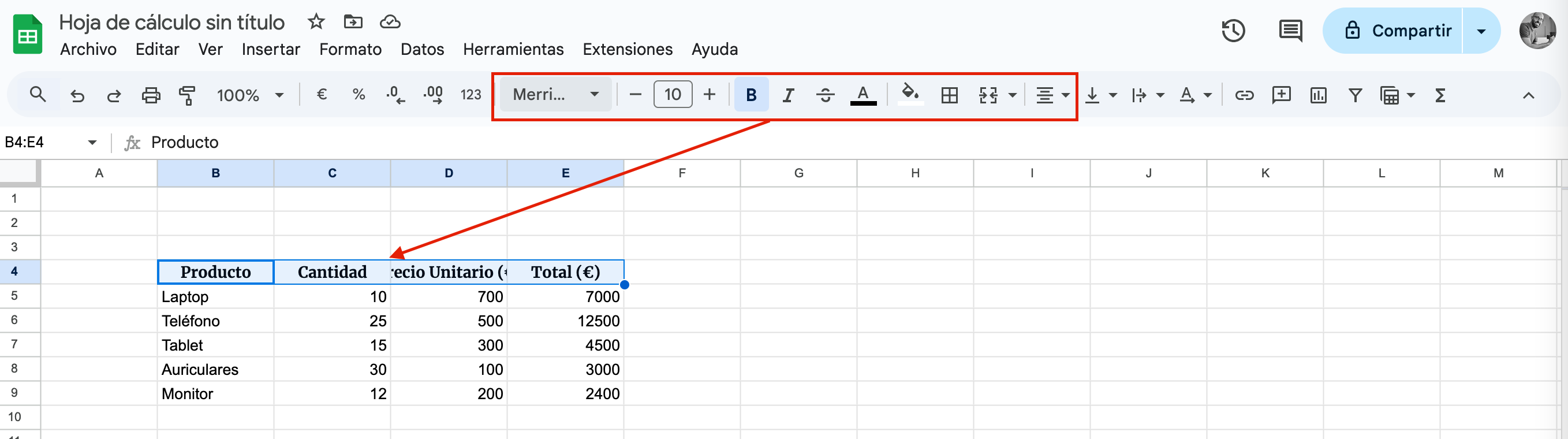Open the Ver menu
Screen dimensions: 1568x439
[210, 49]
